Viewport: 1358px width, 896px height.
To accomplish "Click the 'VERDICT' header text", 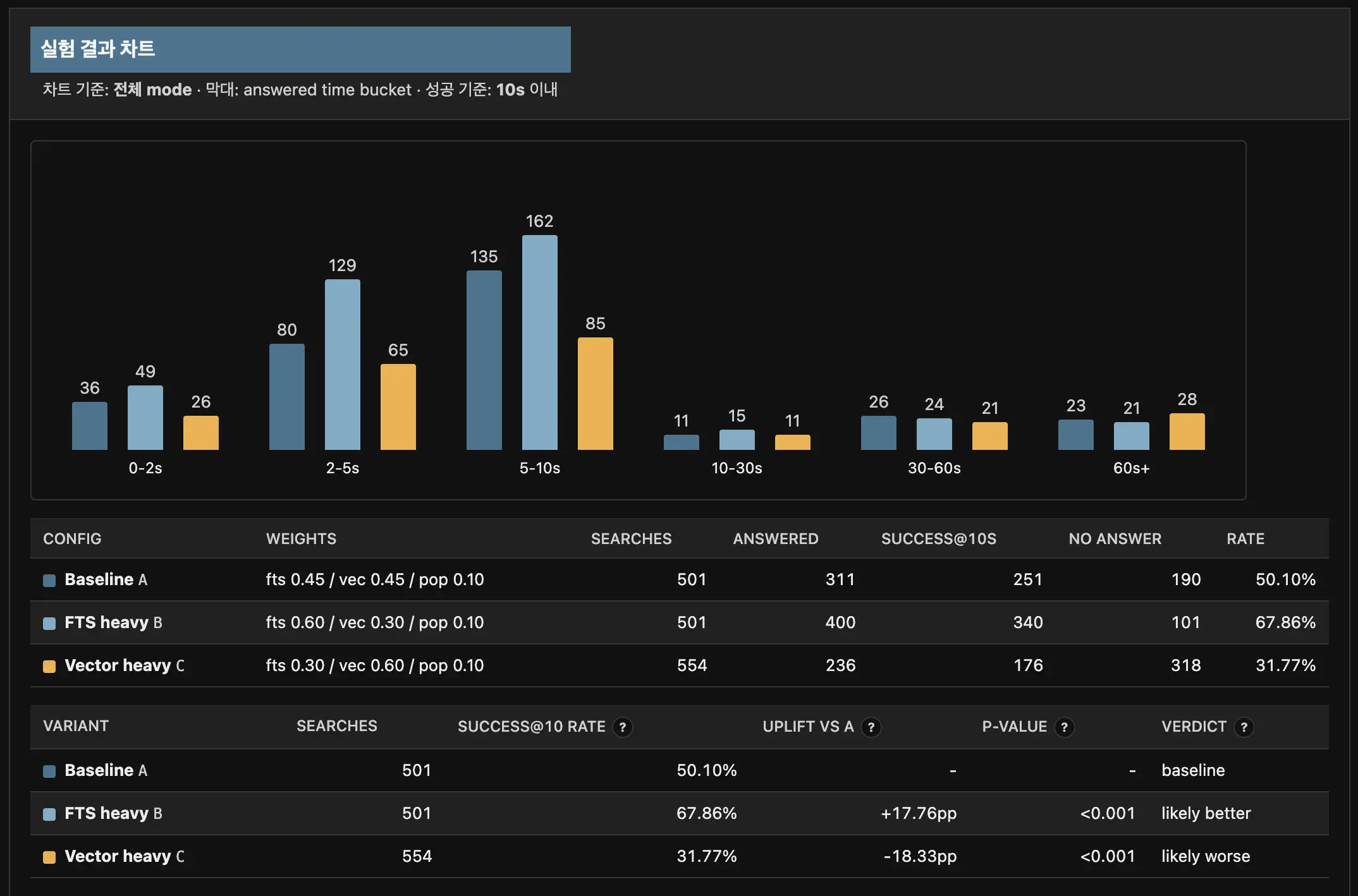I will (x=1194, y=727).
